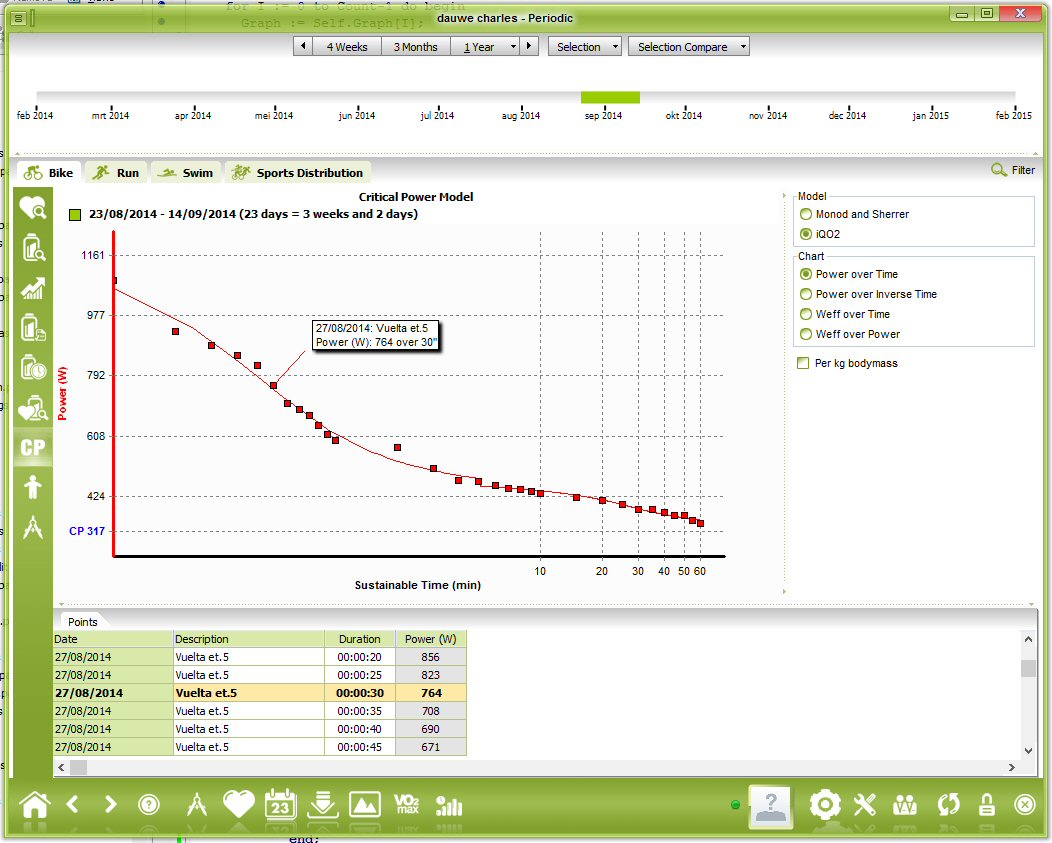Click the green timeline selection bar
Image resolution: width=1052 pixels, height=843 pixels.
pyautogui.click(x=610, y=97)
